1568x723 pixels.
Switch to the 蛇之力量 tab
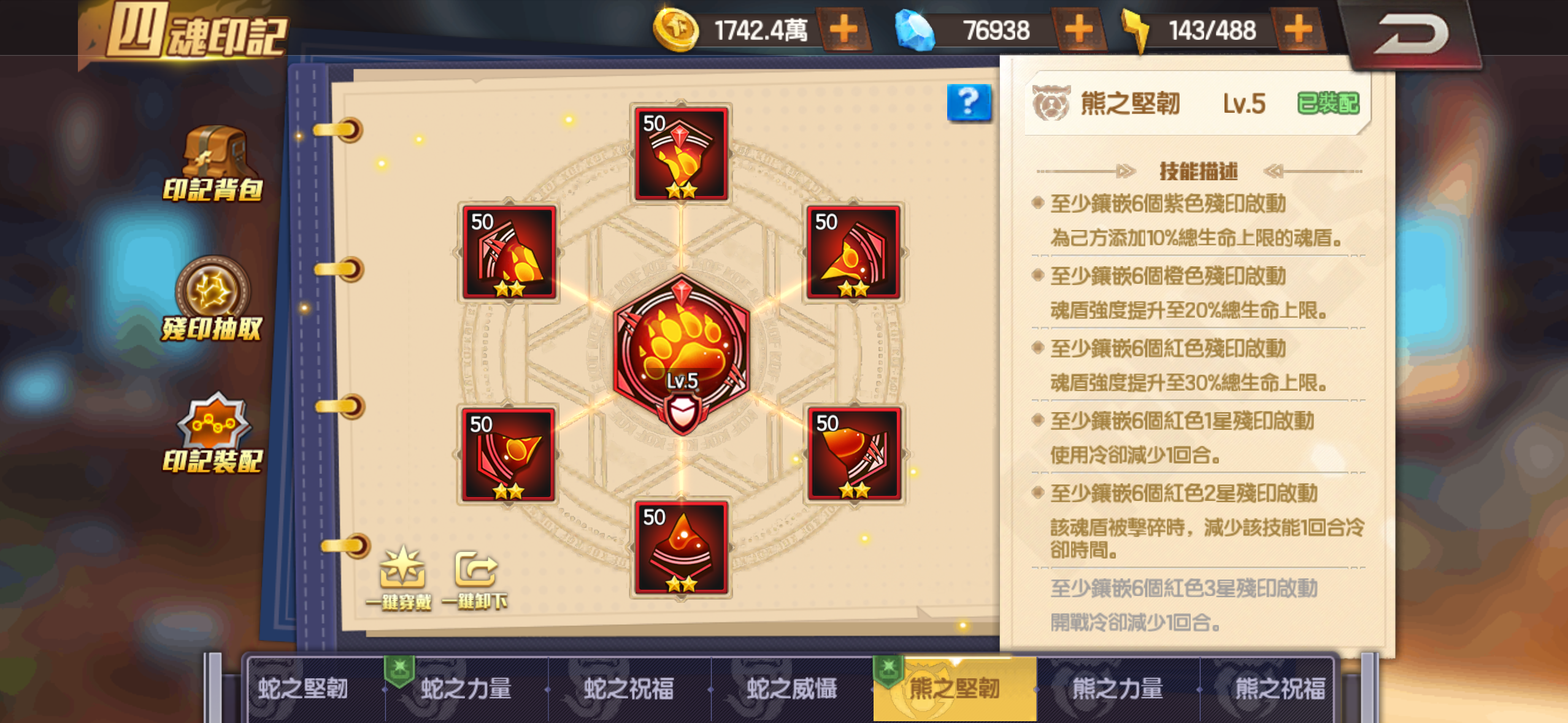[467, 689]
